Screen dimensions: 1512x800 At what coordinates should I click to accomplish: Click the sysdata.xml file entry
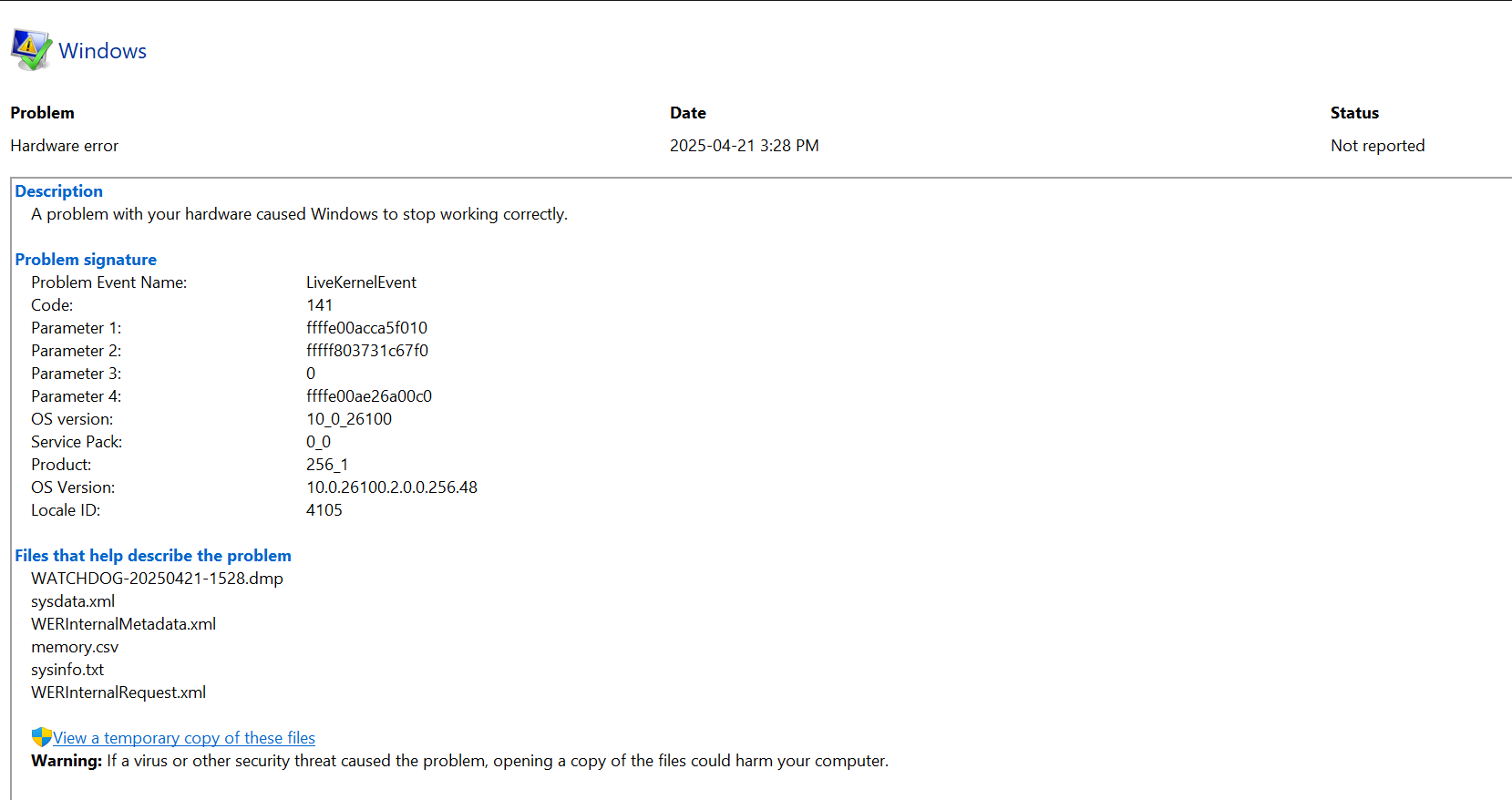tap(73, 601)
